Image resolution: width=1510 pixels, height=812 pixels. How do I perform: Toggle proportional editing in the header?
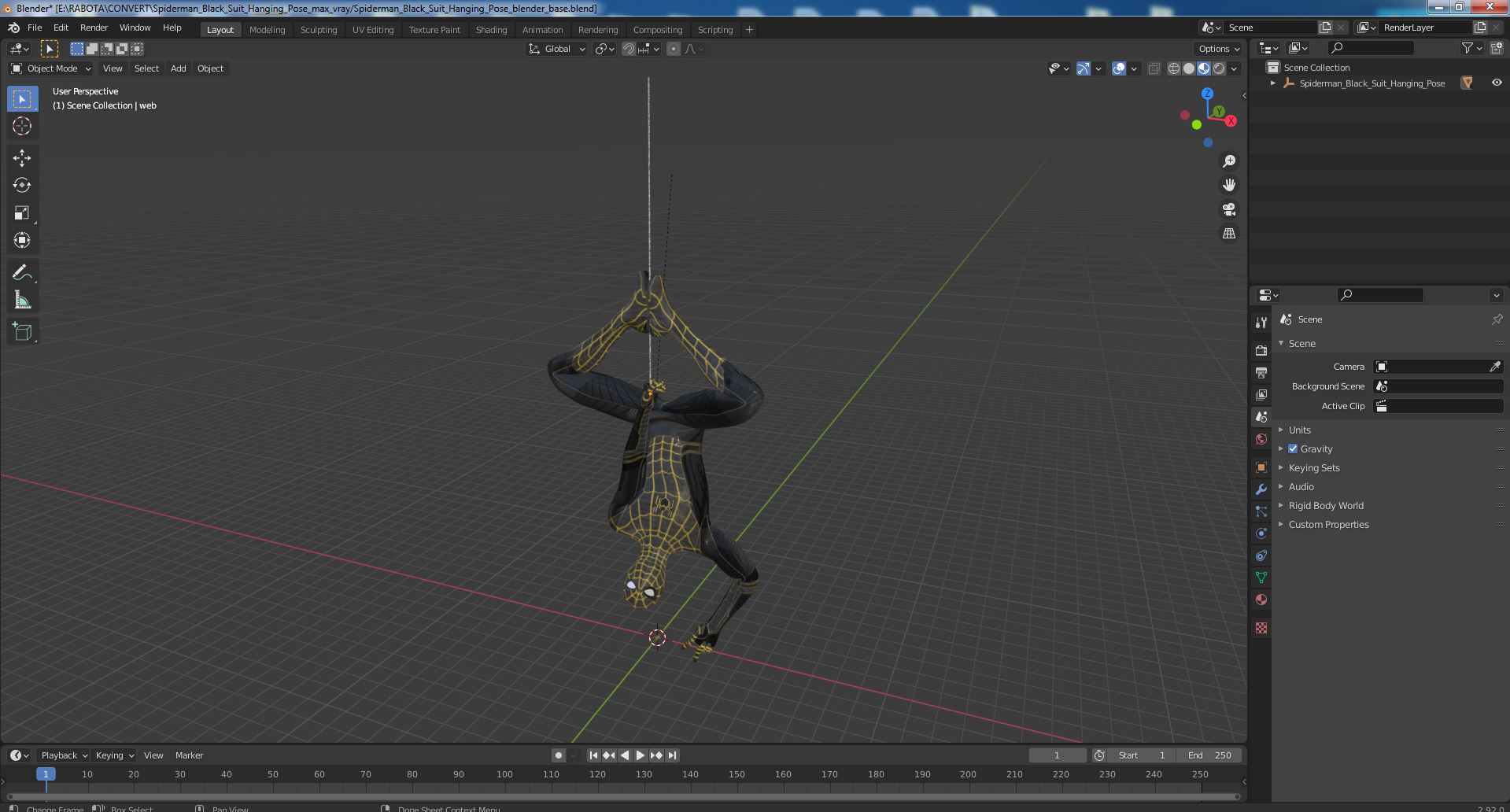[674, 49]
